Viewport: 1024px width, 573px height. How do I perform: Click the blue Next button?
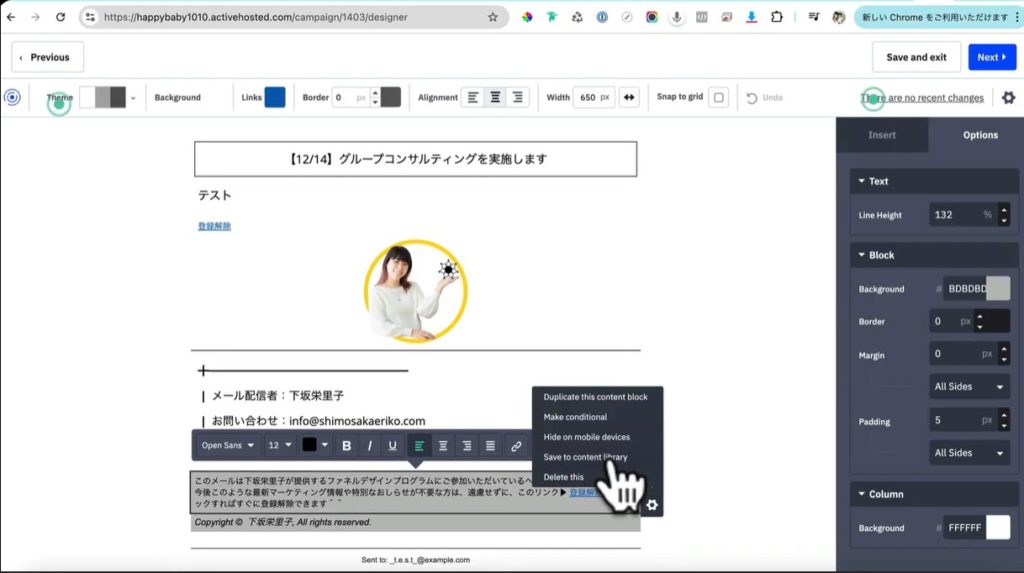992,57
